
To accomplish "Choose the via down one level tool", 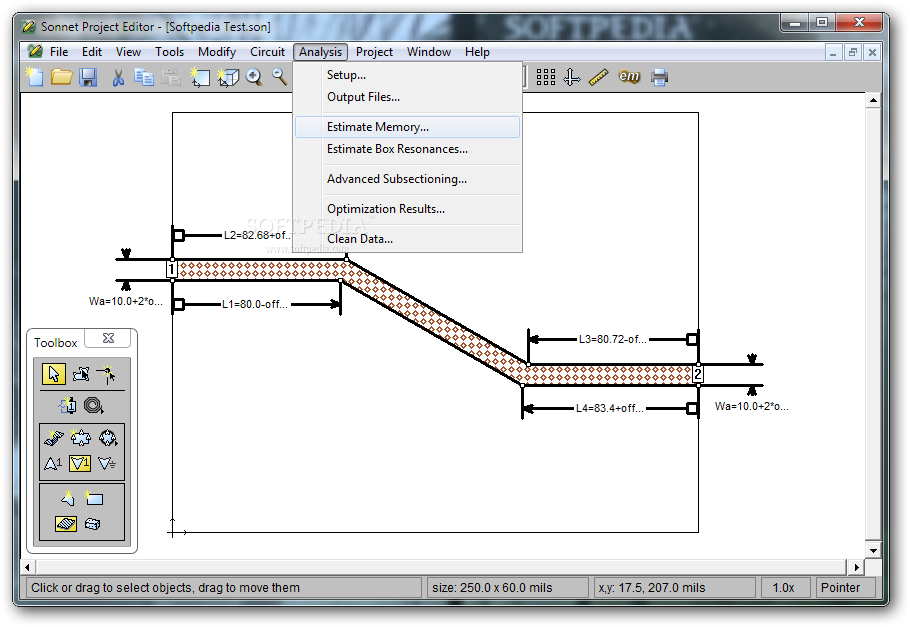I will coord(80,463).
